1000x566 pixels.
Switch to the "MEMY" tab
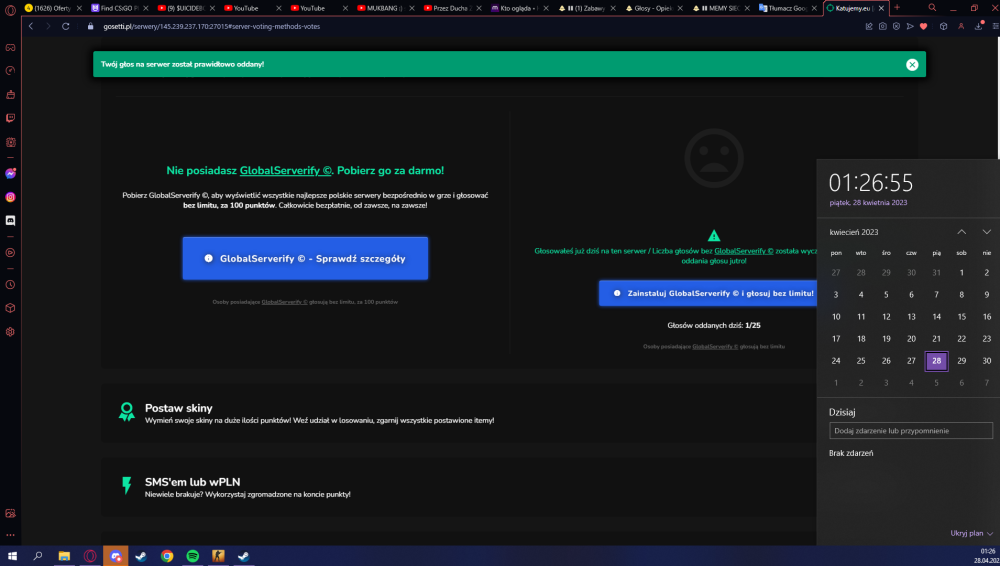click(721, 8)
